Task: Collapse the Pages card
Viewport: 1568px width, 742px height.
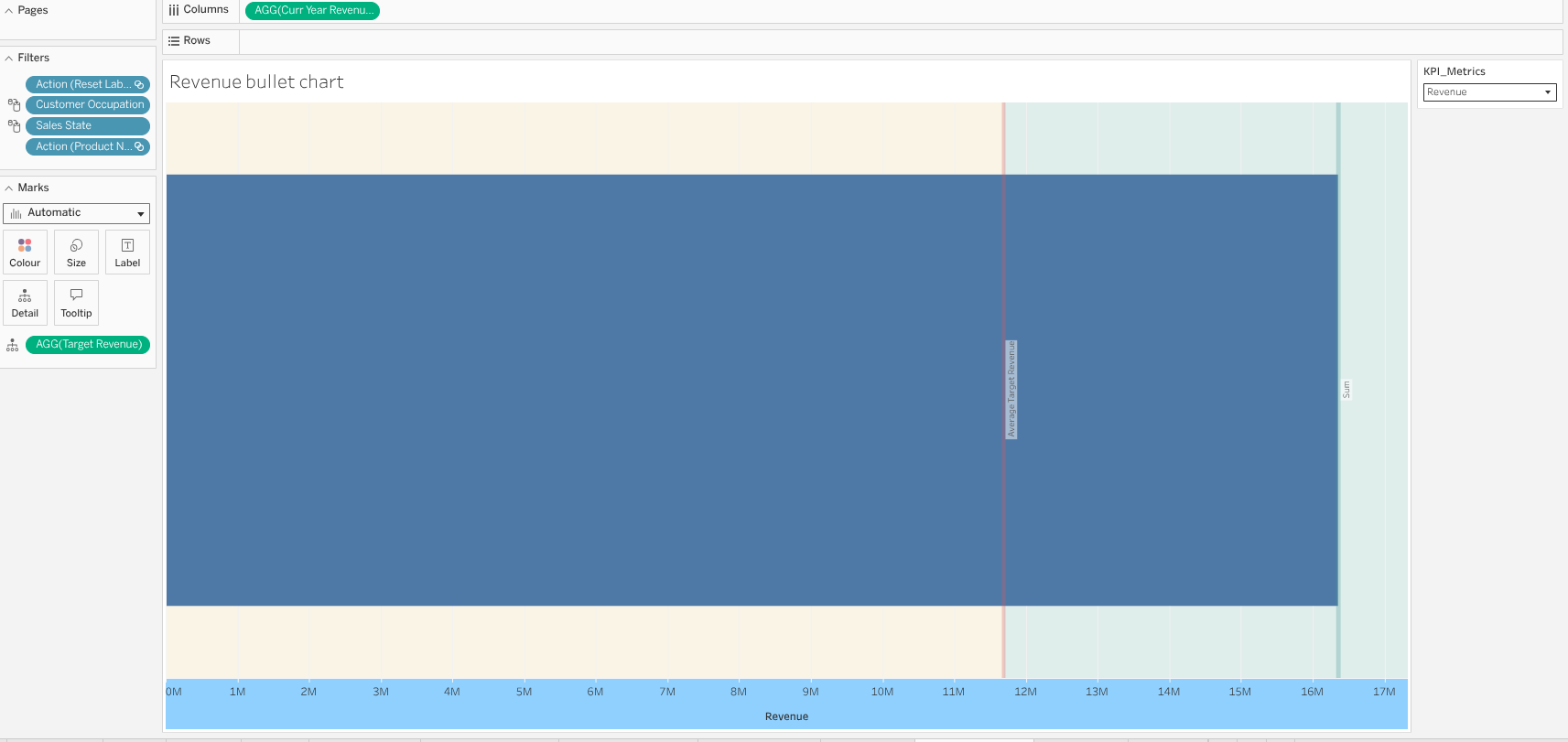Action: (x=9, y=11)
